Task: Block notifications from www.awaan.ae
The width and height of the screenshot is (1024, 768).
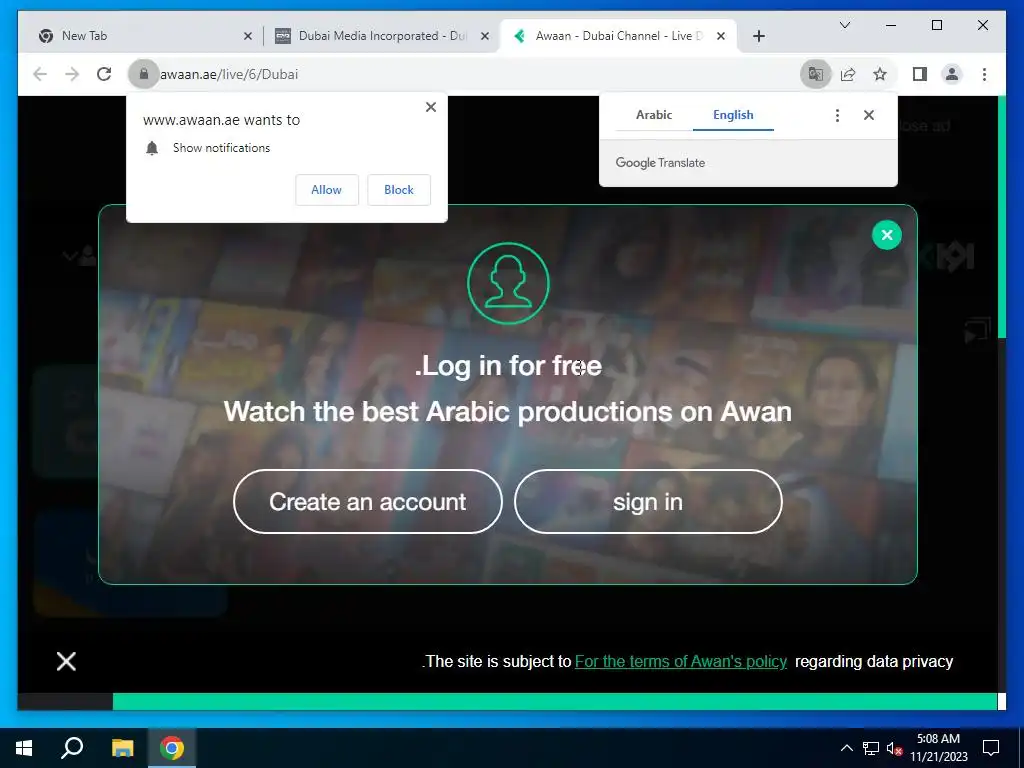Action: pos(398,190)
